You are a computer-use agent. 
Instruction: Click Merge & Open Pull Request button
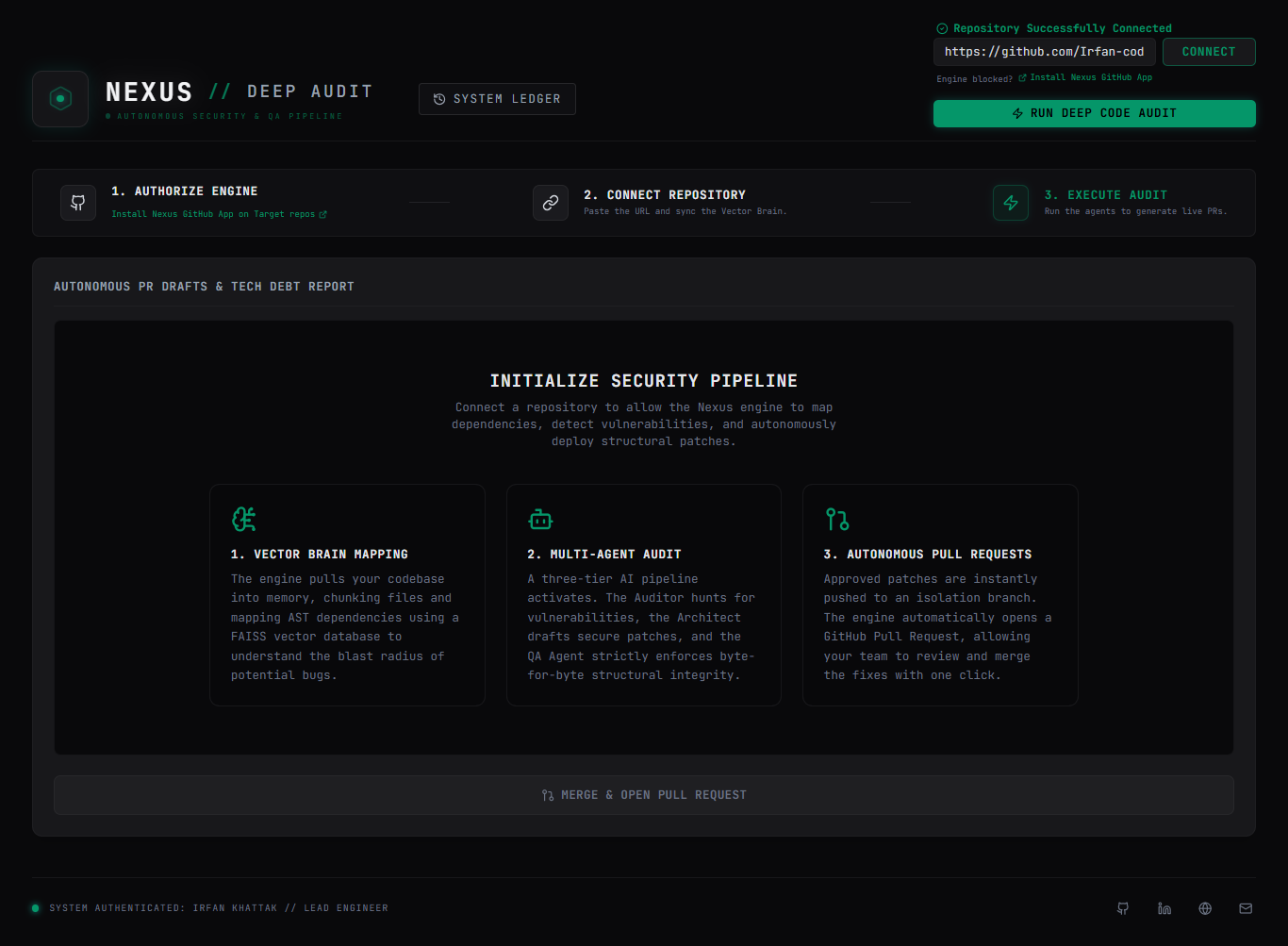pos(644,795)
